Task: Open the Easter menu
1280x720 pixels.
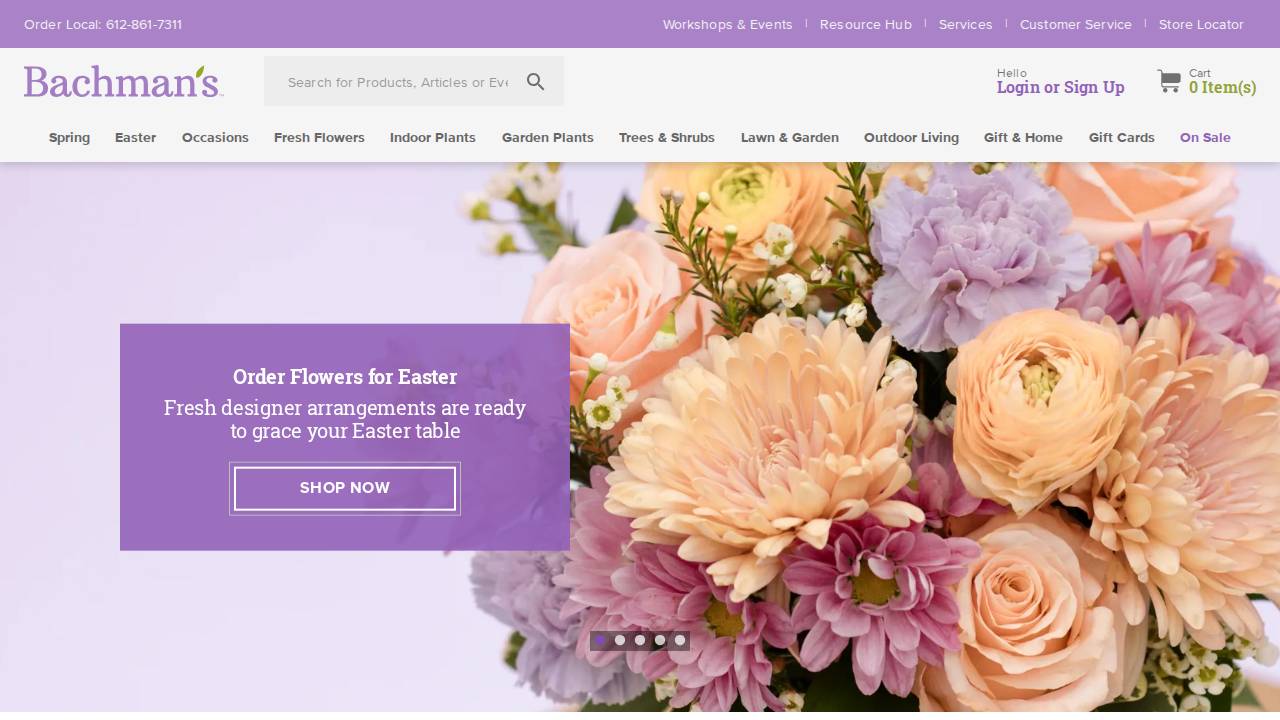Action: tap(135, 137)
